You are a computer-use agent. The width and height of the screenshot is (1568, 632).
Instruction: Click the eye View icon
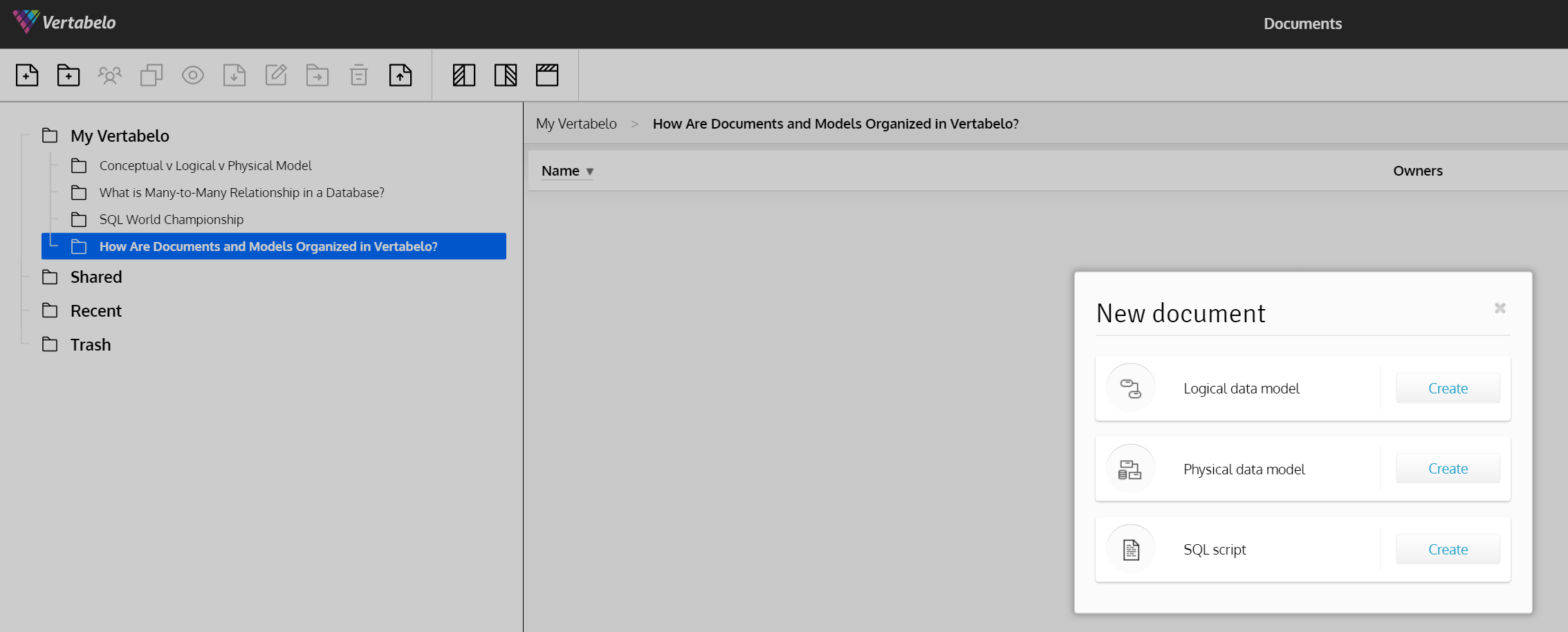coord(193,75)
